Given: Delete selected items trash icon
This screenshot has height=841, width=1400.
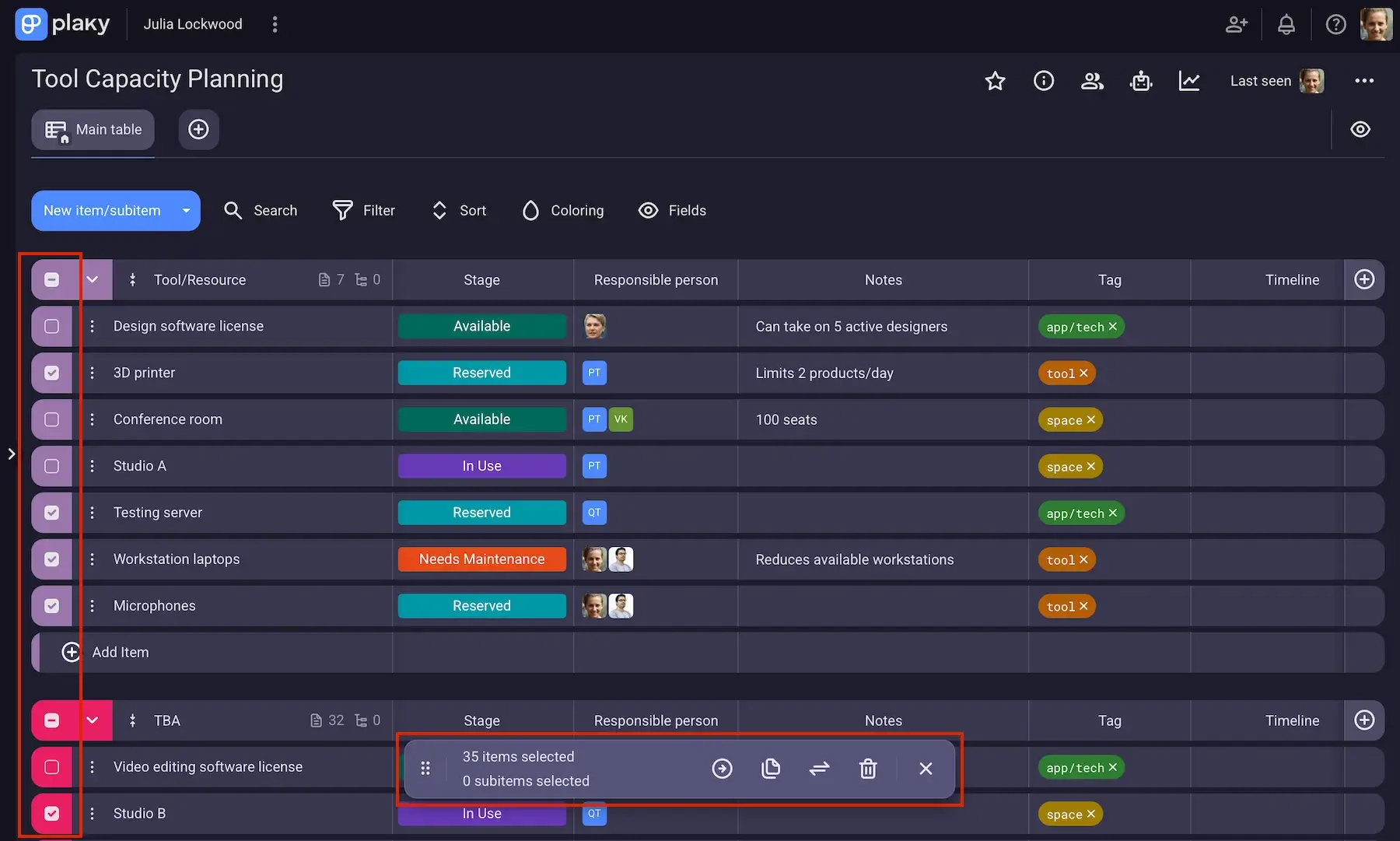Looking at the screenshot, I should click(x=868, y=769).
